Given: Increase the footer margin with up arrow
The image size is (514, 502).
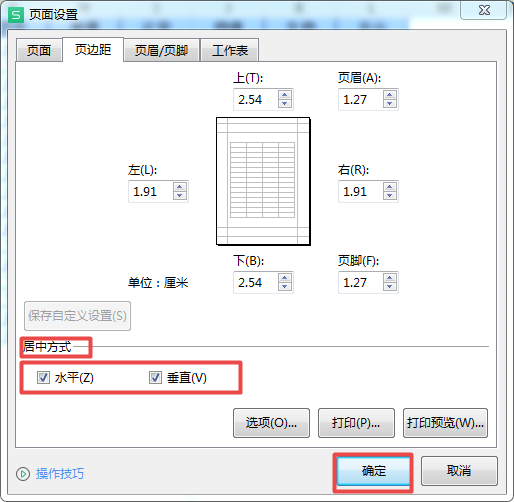Looking at the screenshot, I should click(389, 278).
